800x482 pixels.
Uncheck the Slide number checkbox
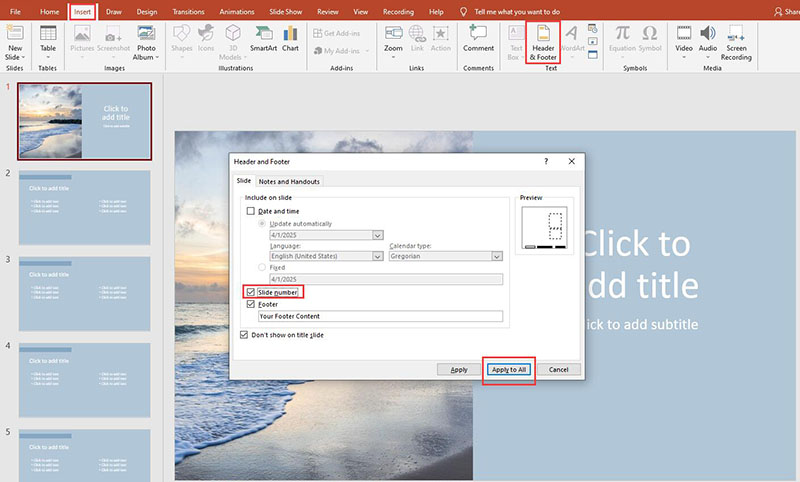(x=251, y=292)
